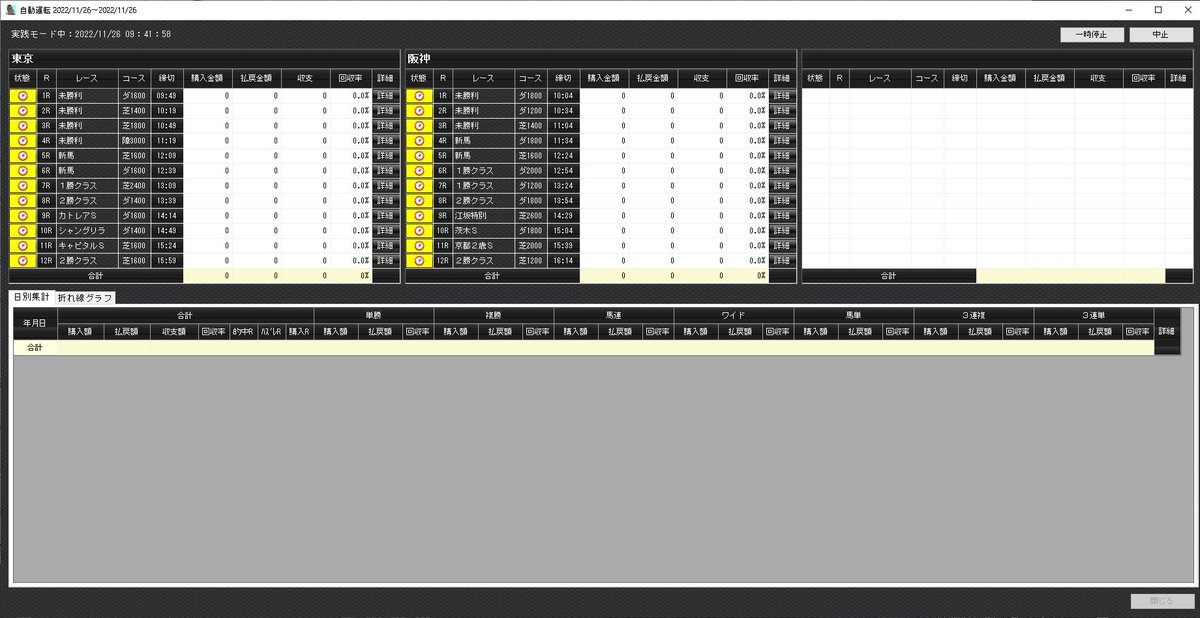
Task: Click the status icon for 阪神 10R 茨木S
Action: pyautogui.click(x=418, y=231)
